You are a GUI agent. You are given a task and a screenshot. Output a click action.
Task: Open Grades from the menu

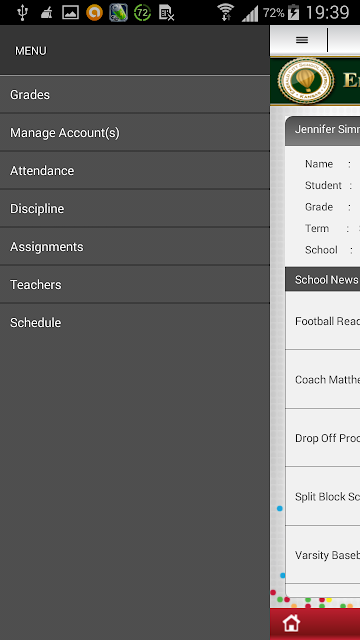135,94
